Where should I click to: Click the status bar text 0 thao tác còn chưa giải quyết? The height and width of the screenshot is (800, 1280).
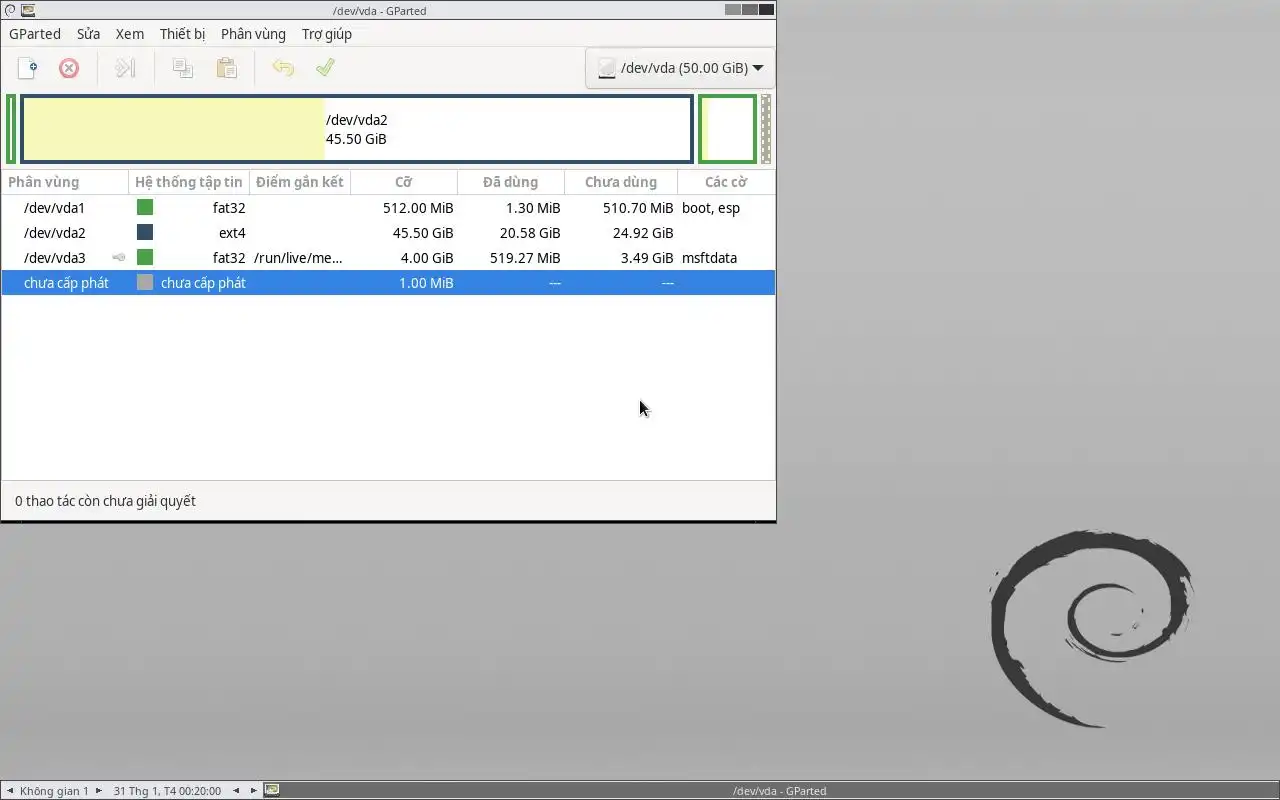coord(105,501)
